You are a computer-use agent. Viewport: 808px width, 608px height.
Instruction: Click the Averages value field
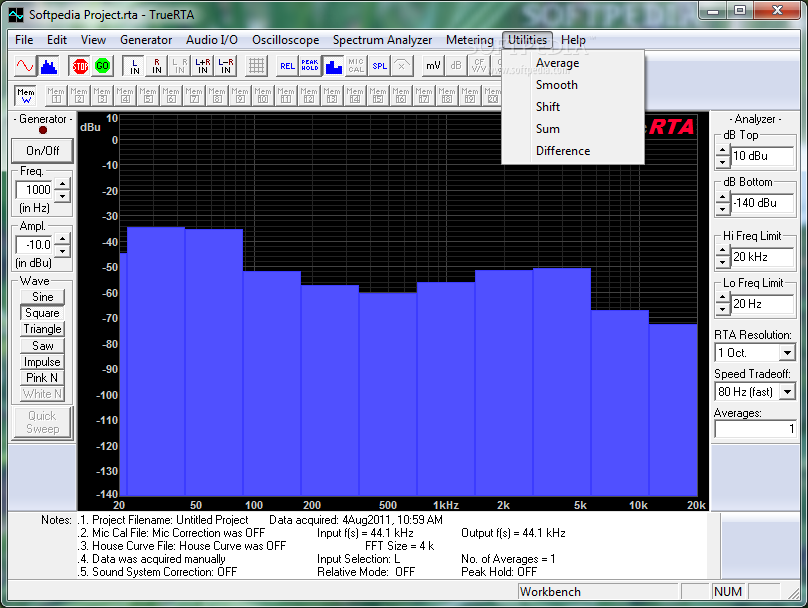(x=755, y=429)
